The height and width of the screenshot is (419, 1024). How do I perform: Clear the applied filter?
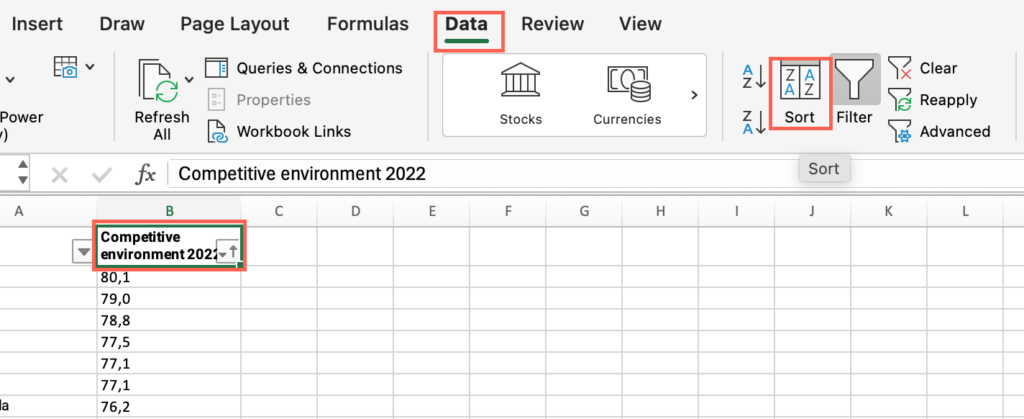coord(922,69)
